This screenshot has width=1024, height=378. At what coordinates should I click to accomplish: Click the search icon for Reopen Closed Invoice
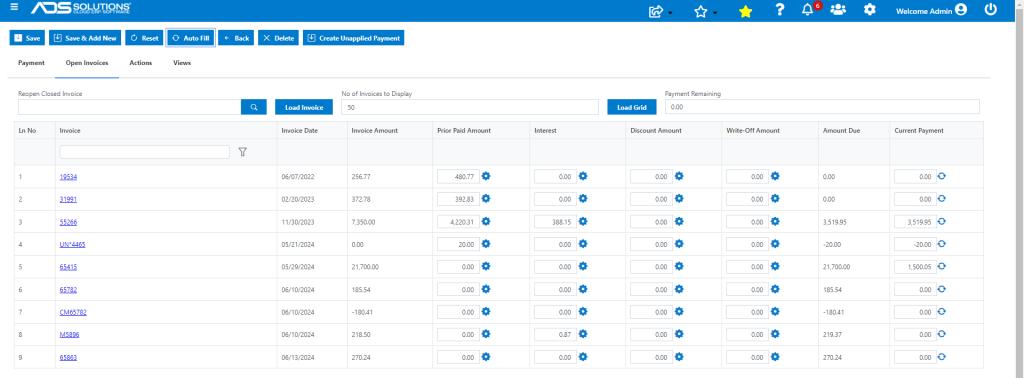[x=254, y=107]
